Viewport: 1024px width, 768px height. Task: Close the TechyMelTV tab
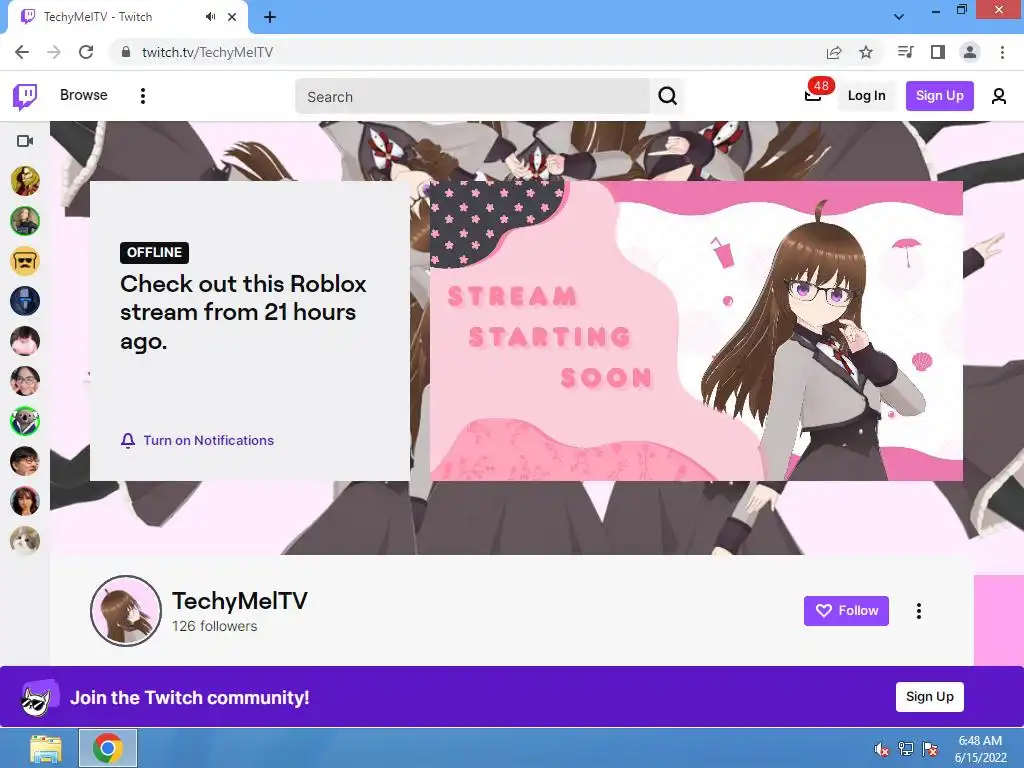pyautogui.click(x=232, y=17)
